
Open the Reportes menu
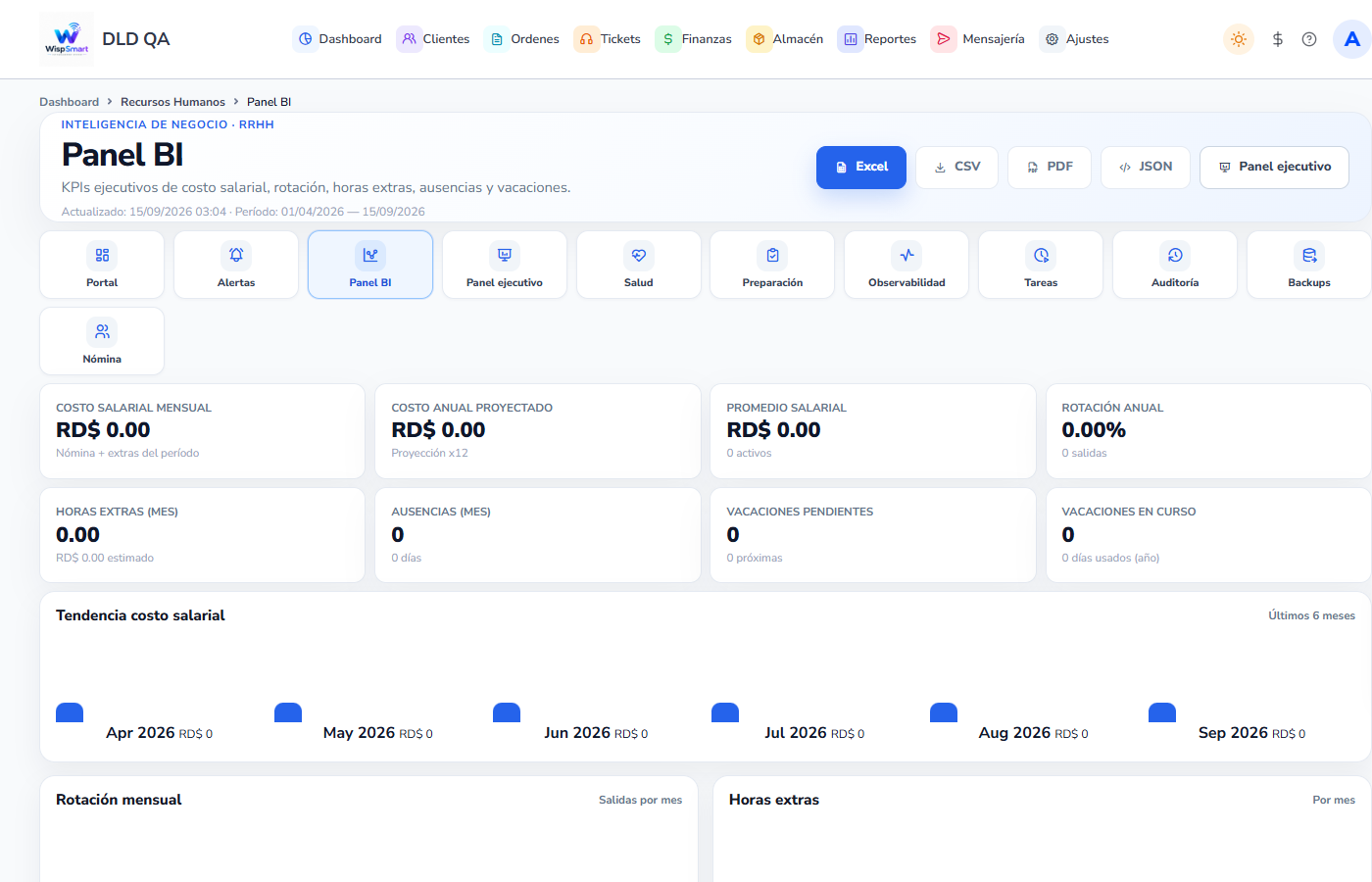pyautogui.click(x=877, y=39)
